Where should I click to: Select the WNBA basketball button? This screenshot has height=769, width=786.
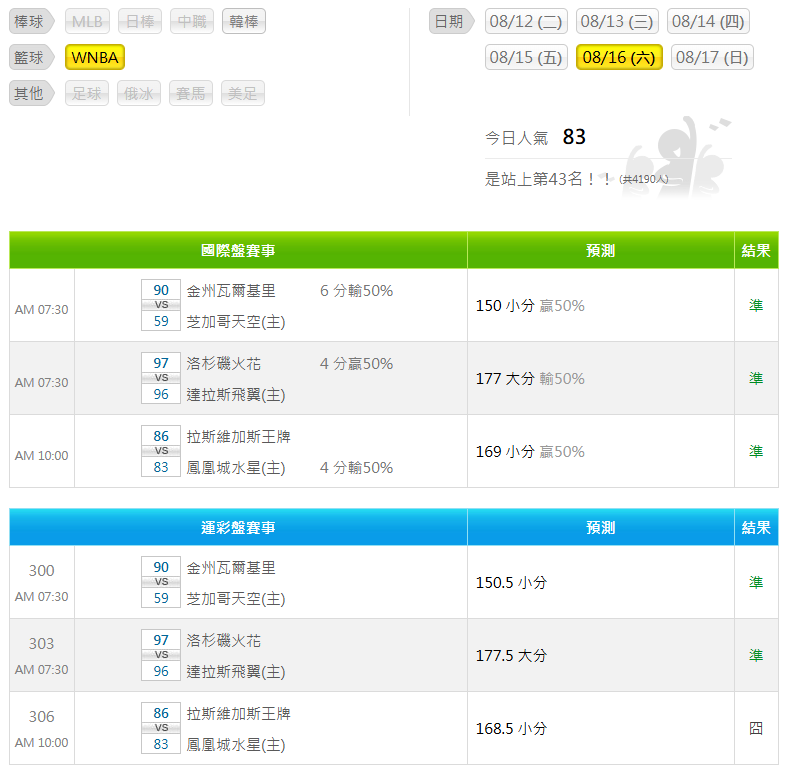pos(95,57)
